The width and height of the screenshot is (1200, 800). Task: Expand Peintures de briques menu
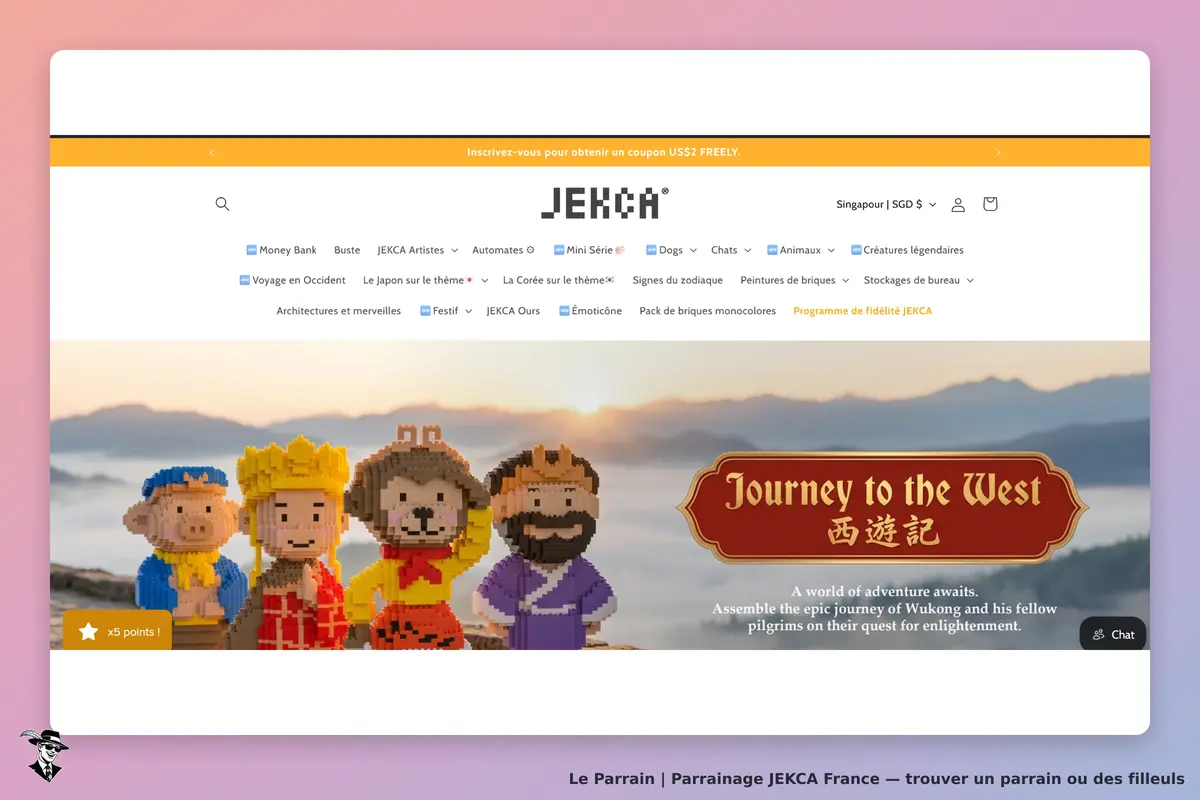click(x=794, y=280)
